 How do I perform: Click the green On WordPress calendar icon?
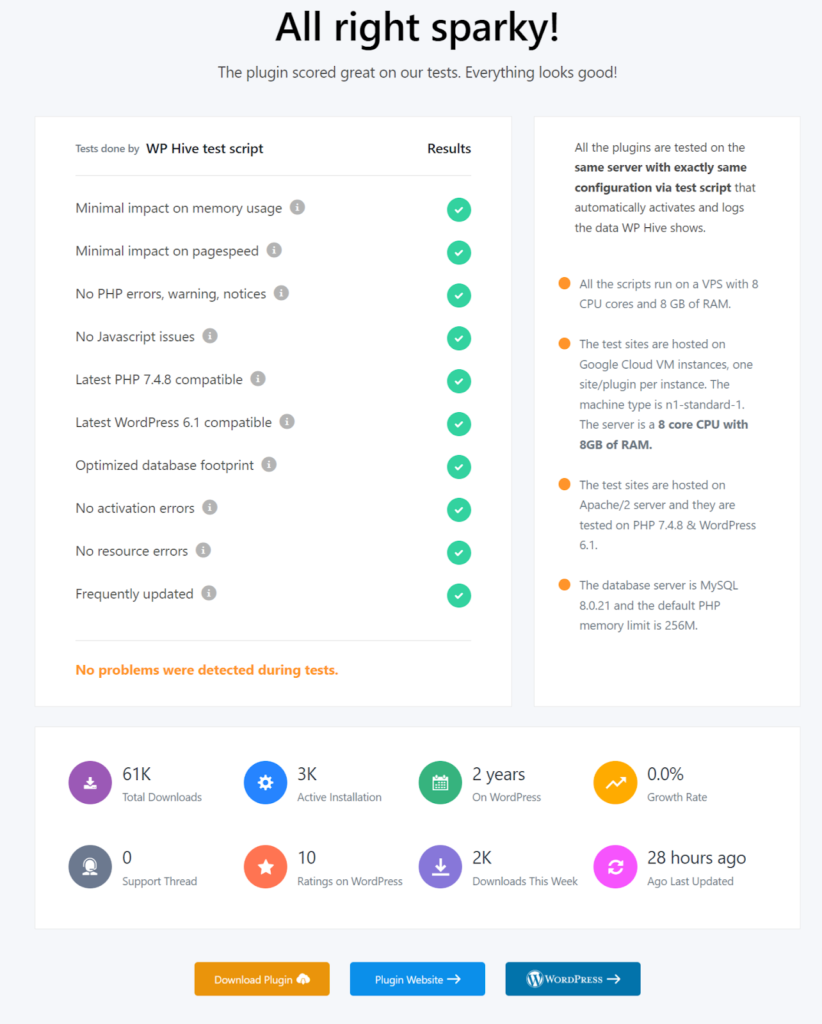click(440, 783)
